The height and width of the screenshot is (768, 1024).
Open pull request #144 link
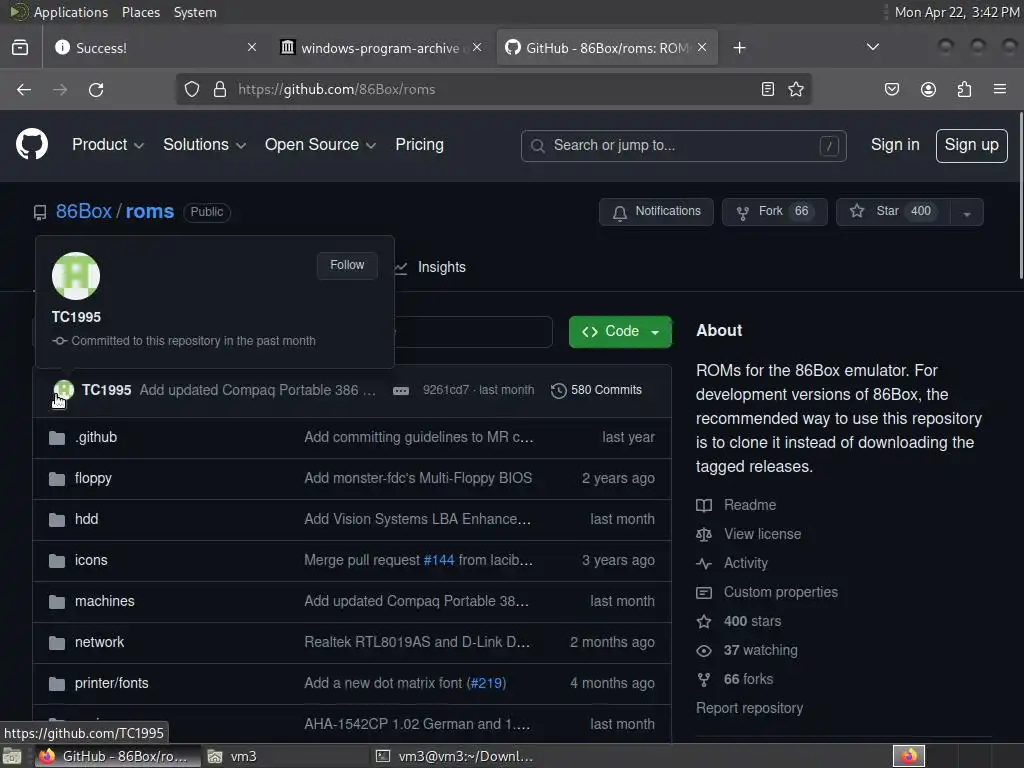point(439,560)
